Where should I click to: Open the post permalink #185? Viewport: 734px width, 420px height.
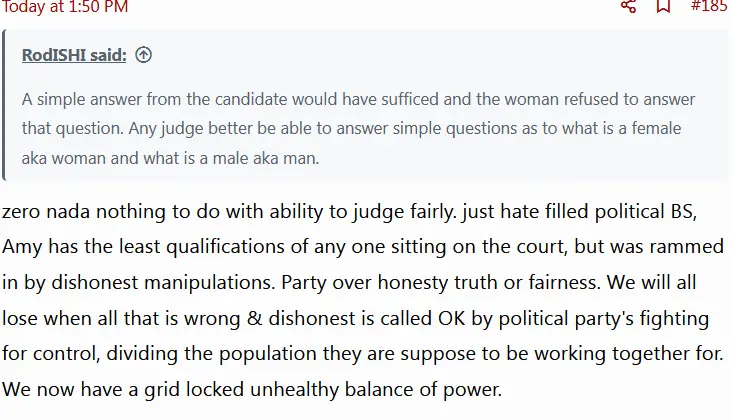708,6
